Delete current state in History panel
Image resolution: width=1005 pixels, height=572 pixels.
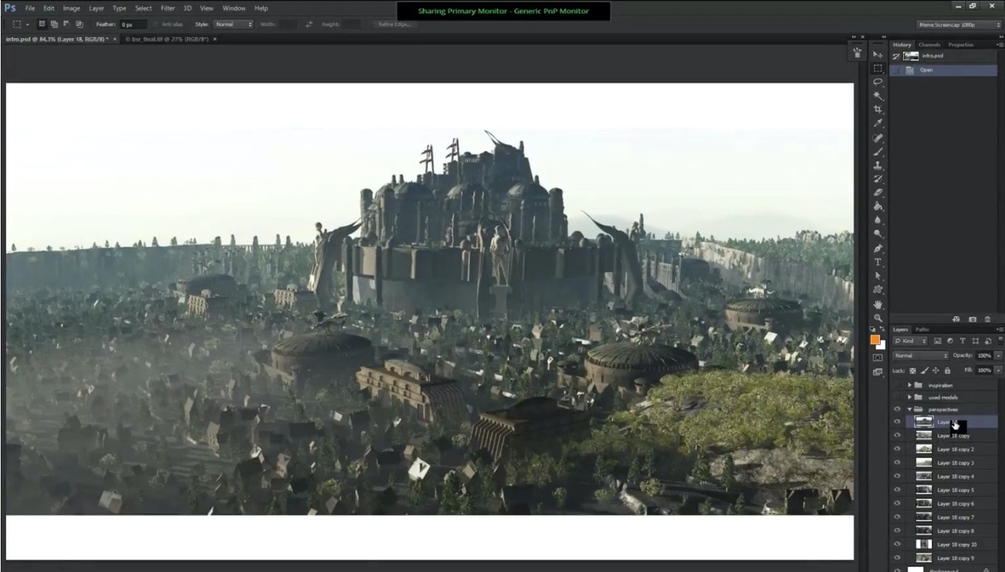pos(988,319)
